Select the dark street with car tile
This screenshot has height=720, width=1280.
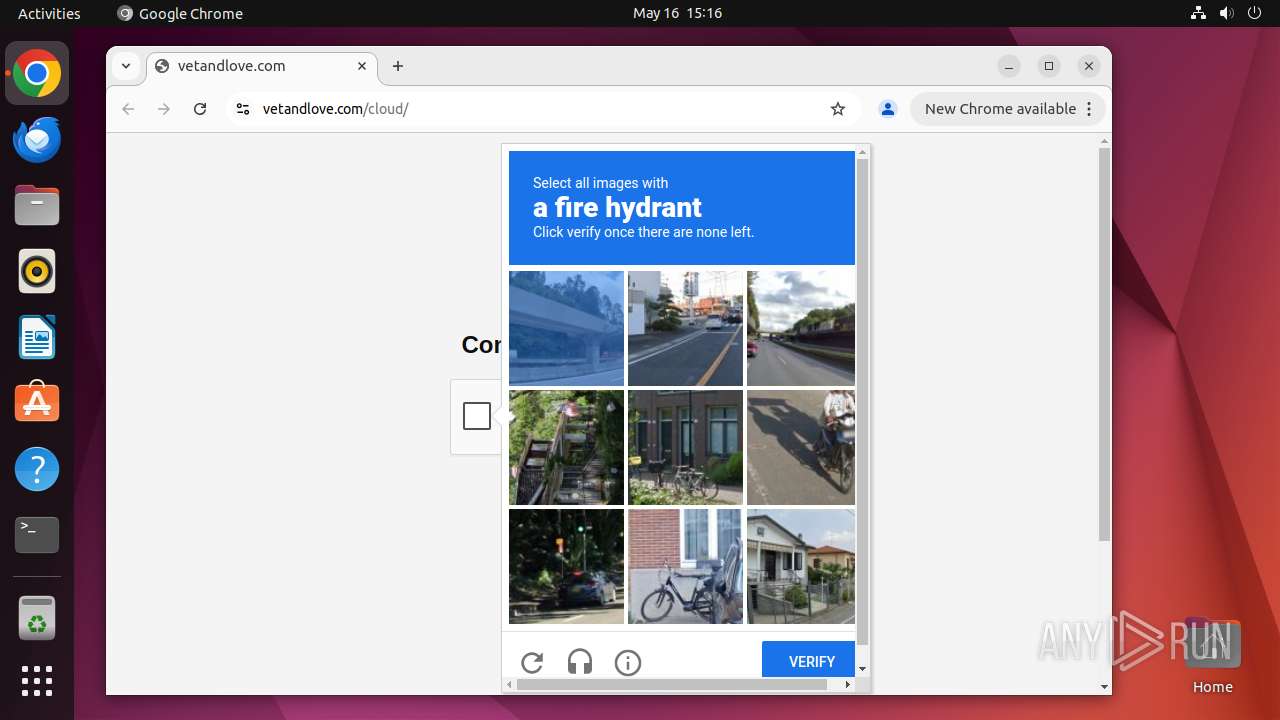(566, 566)
